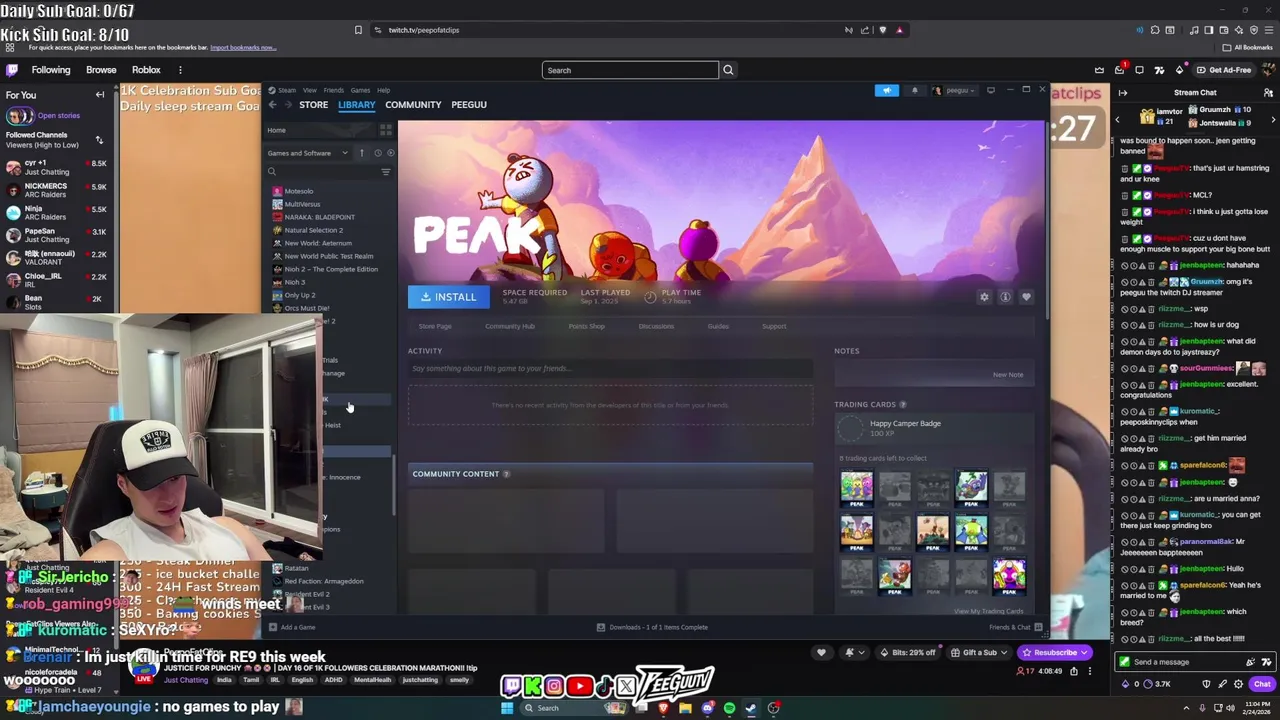Image resolution: width=1280 pixels, height=720 pixels.
Task: Open the Twitch Browse page
Action: 101,70
